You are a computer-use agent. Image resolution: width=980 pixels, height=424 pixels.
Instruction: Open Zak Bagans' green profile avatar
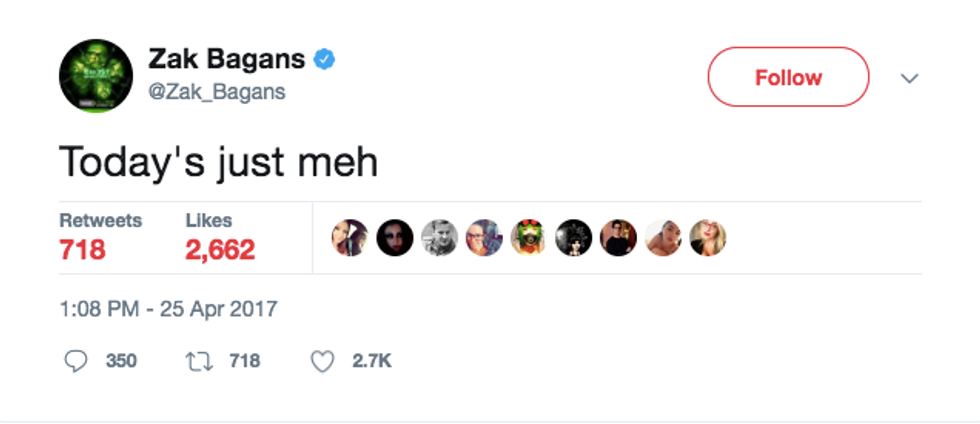click(x=96, y=76)
